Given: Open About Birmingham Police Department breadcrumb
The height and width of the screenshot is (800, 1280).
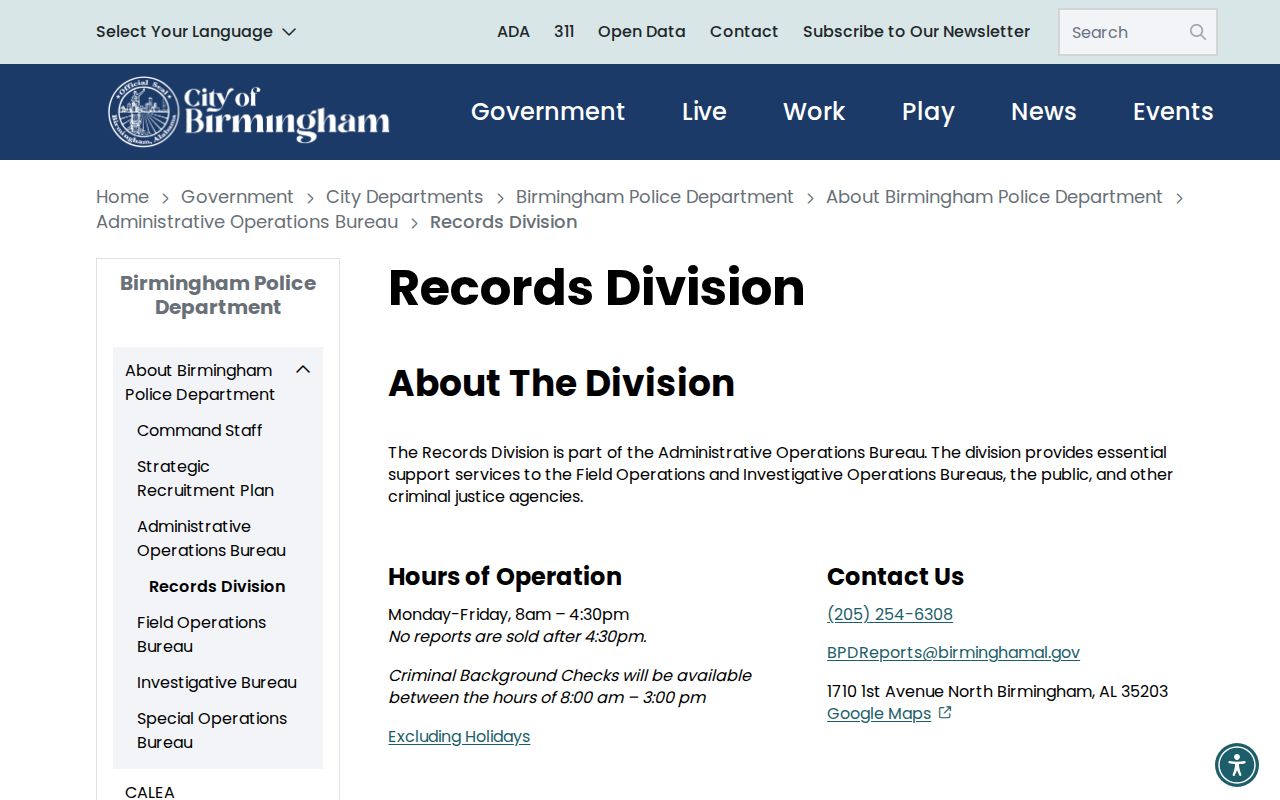Looking at the screenshot, I should point(994,197).
